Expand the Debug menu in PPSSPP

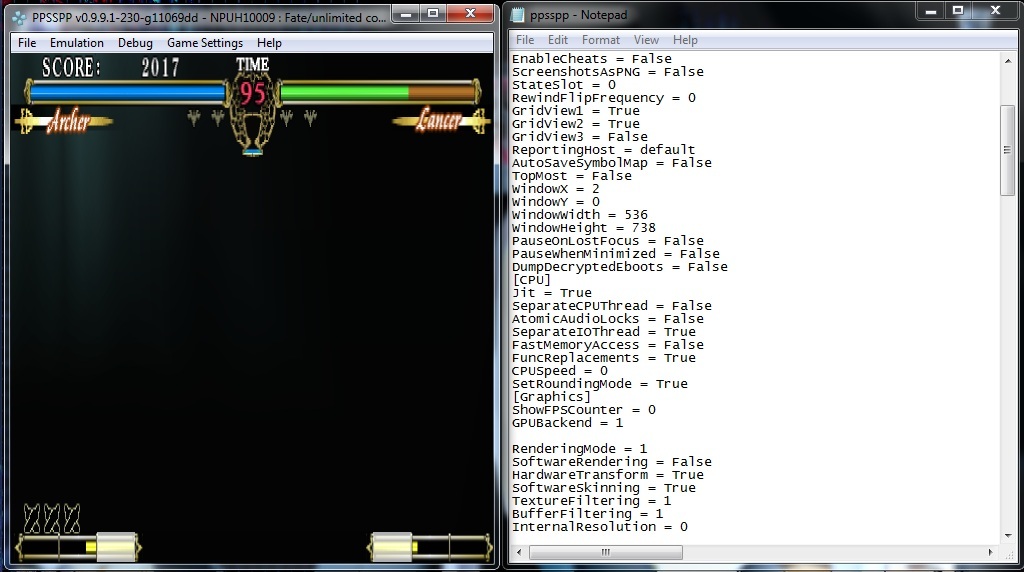pyautogui.click(x=135, y=43)
